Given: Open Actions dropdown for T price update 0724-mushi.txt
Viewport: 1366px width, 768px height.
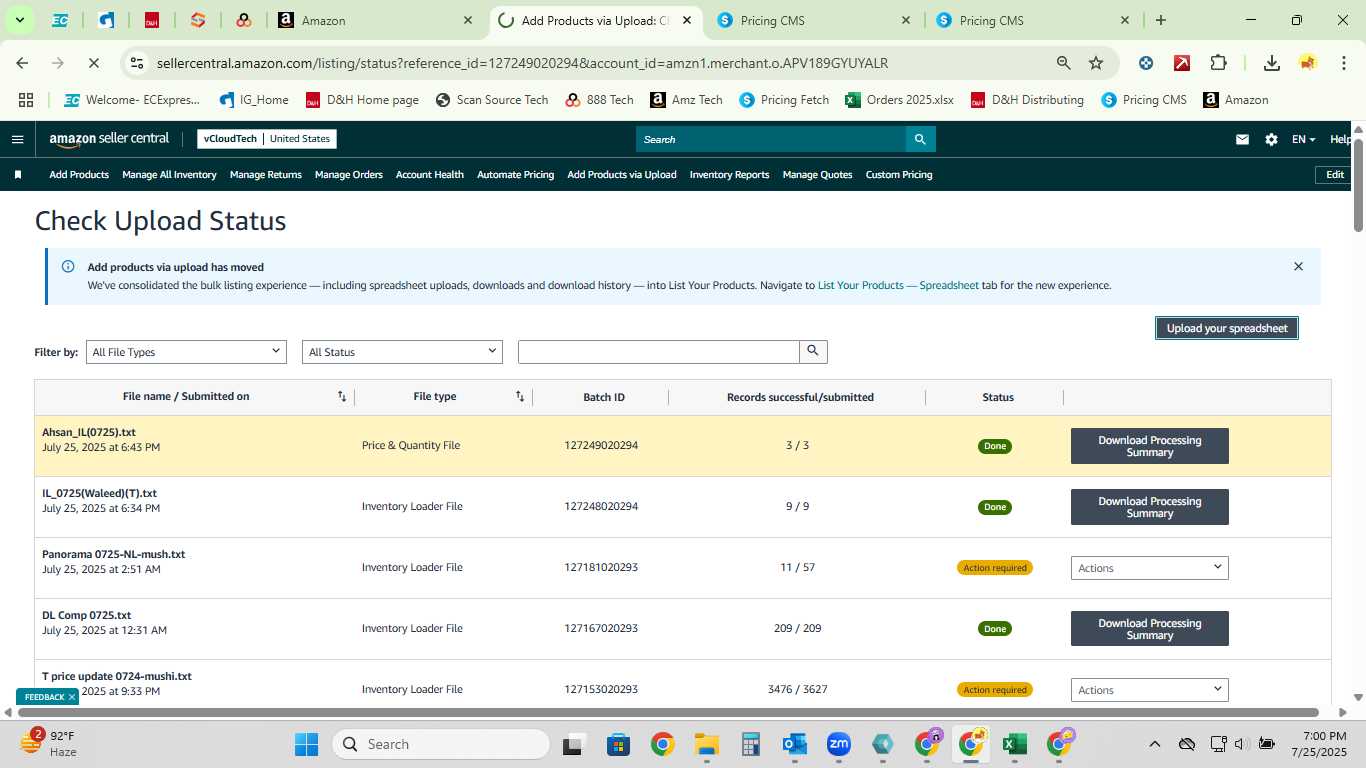Looking at the screenshot, I should [x=1150, y=690].
